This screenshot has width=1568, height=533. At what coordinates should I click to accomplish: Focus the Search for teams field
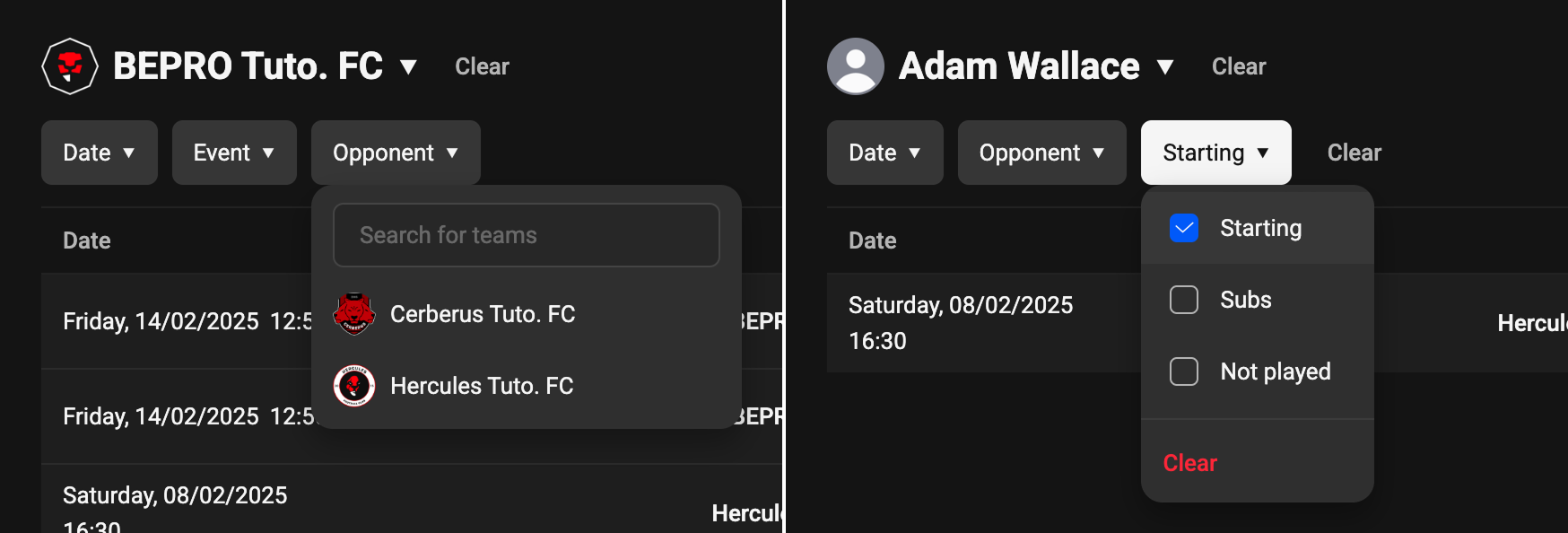pos(526,235)
